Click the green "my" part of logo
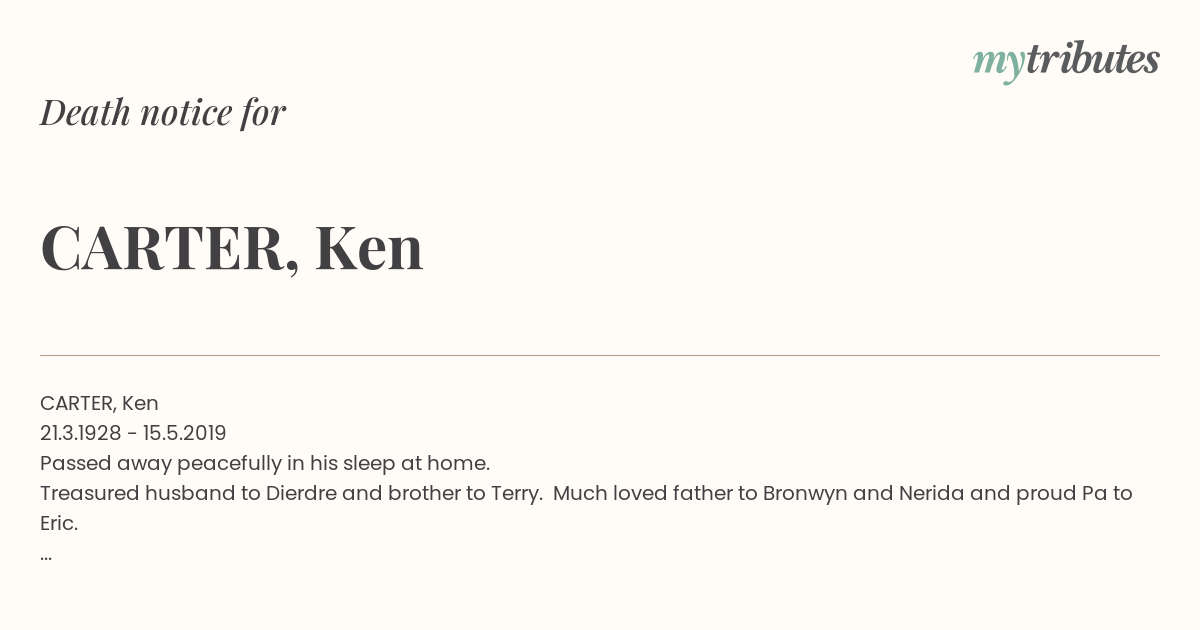This screenshot has height=630, width=1200. click(999, 63)
